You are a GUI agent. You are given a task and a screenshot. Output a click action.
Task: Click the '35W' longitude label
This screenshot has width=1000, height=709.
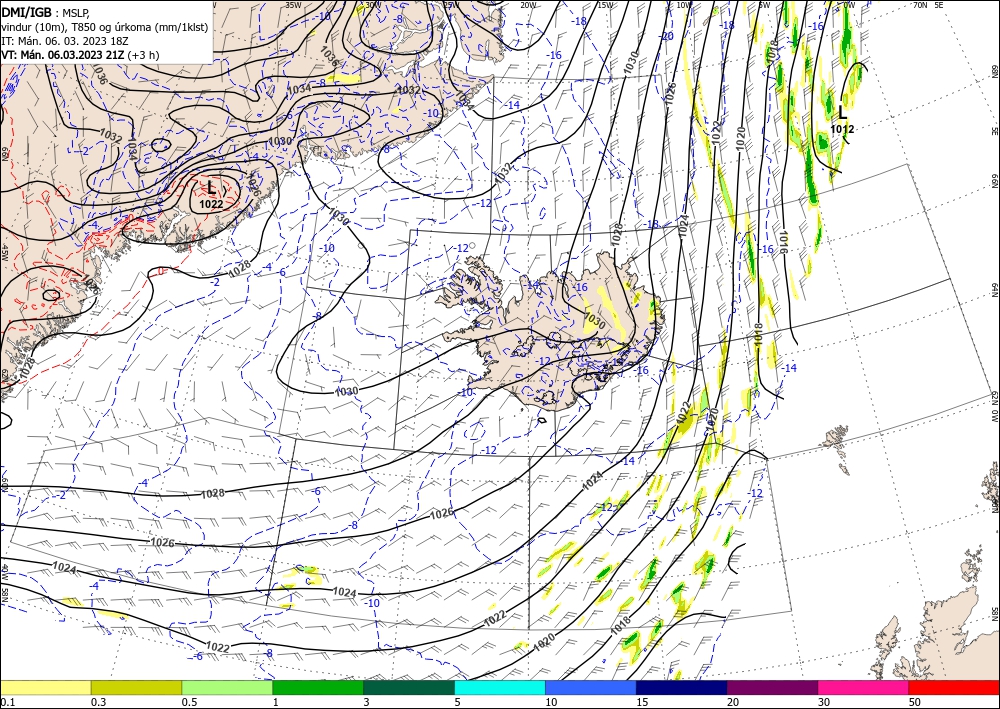click(x=293, y=5)
